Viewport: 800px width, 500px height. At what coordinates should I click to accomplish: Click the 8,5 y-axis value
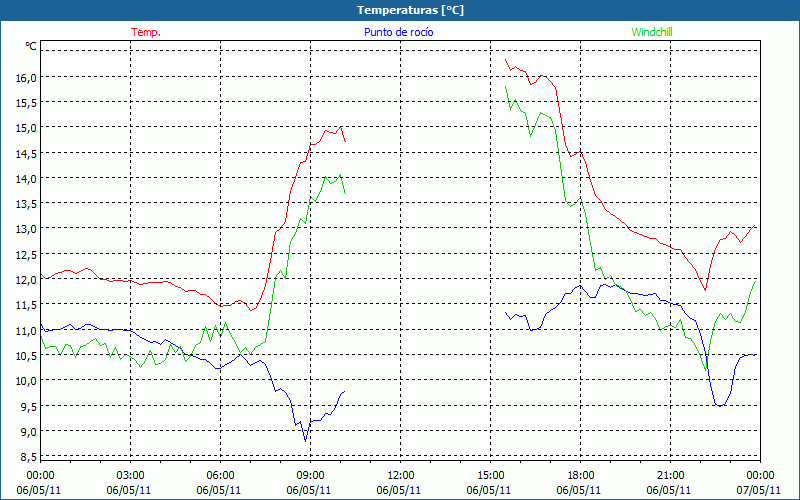coord(29,456)
